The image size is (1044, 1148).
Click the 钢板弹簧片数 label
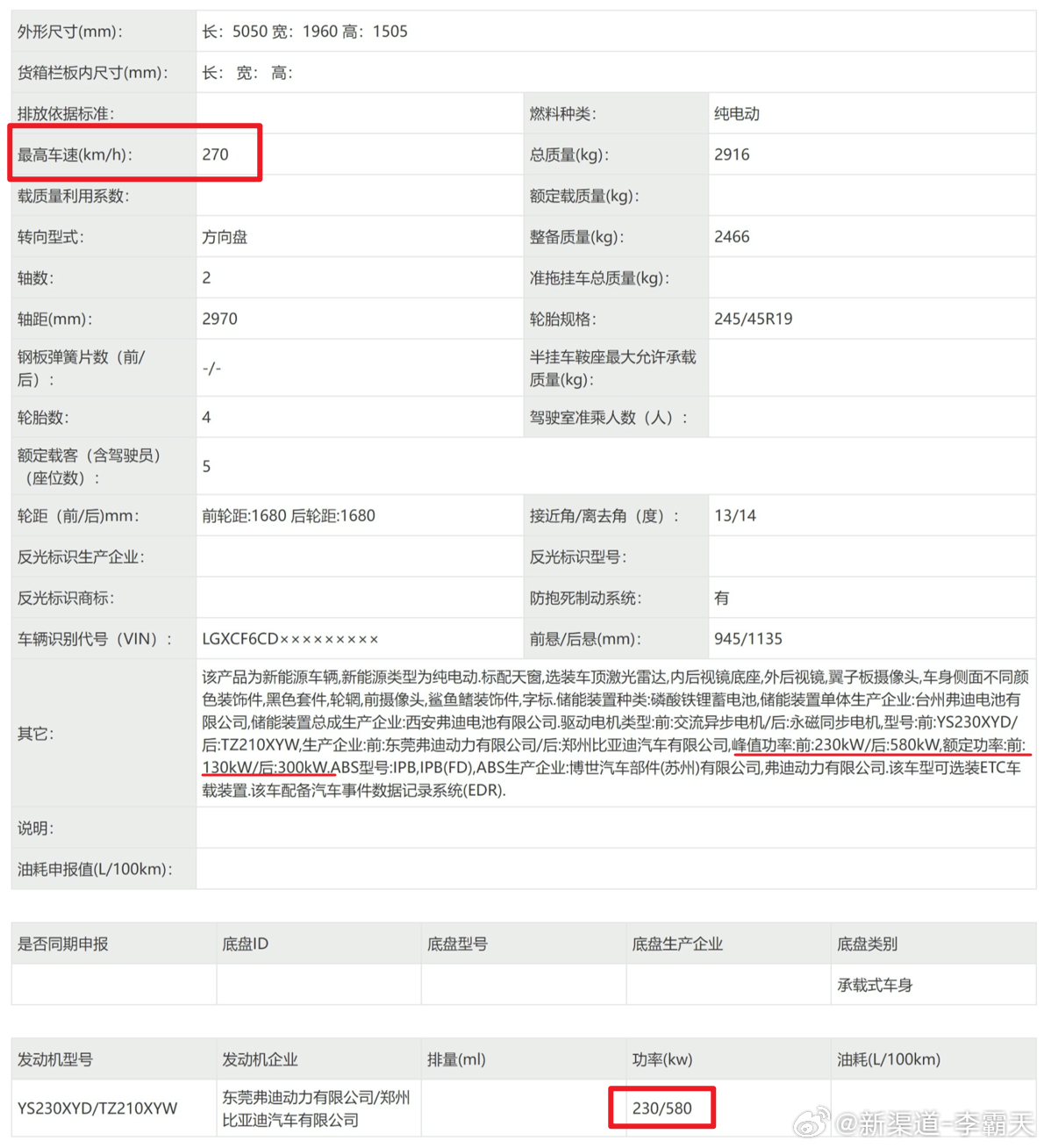[82, 369]
